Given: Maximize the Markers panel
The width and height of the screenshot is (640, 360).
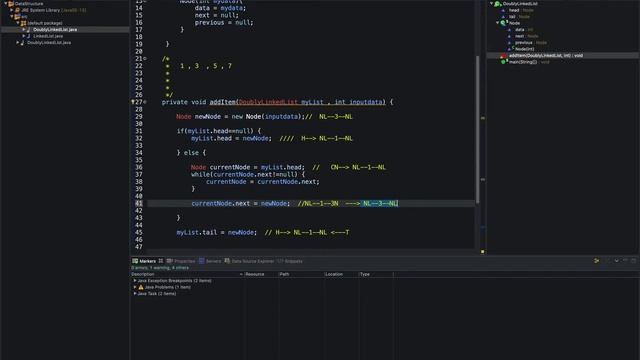Looking at the screenshot, I should point(633,260).
